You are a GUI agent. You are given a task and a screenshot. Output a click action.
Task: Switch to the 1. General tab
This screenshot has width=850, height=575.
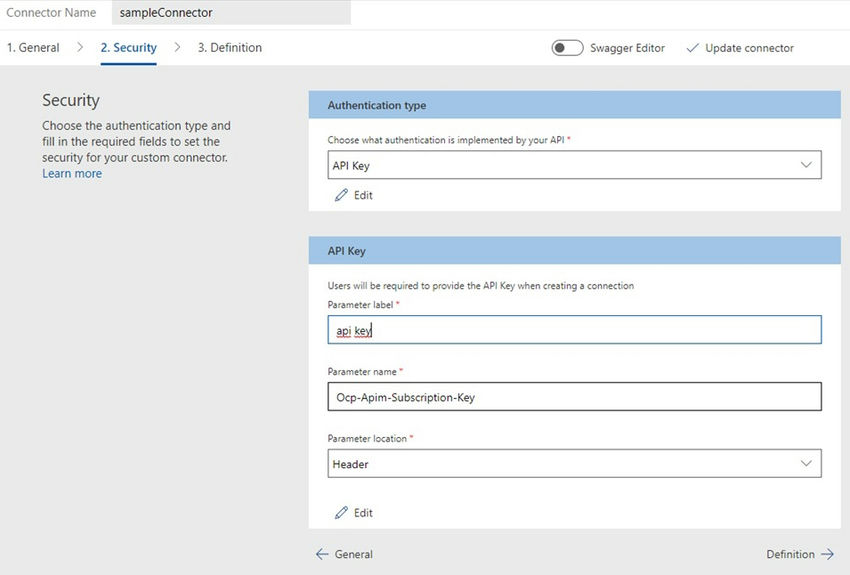[33, 47]
